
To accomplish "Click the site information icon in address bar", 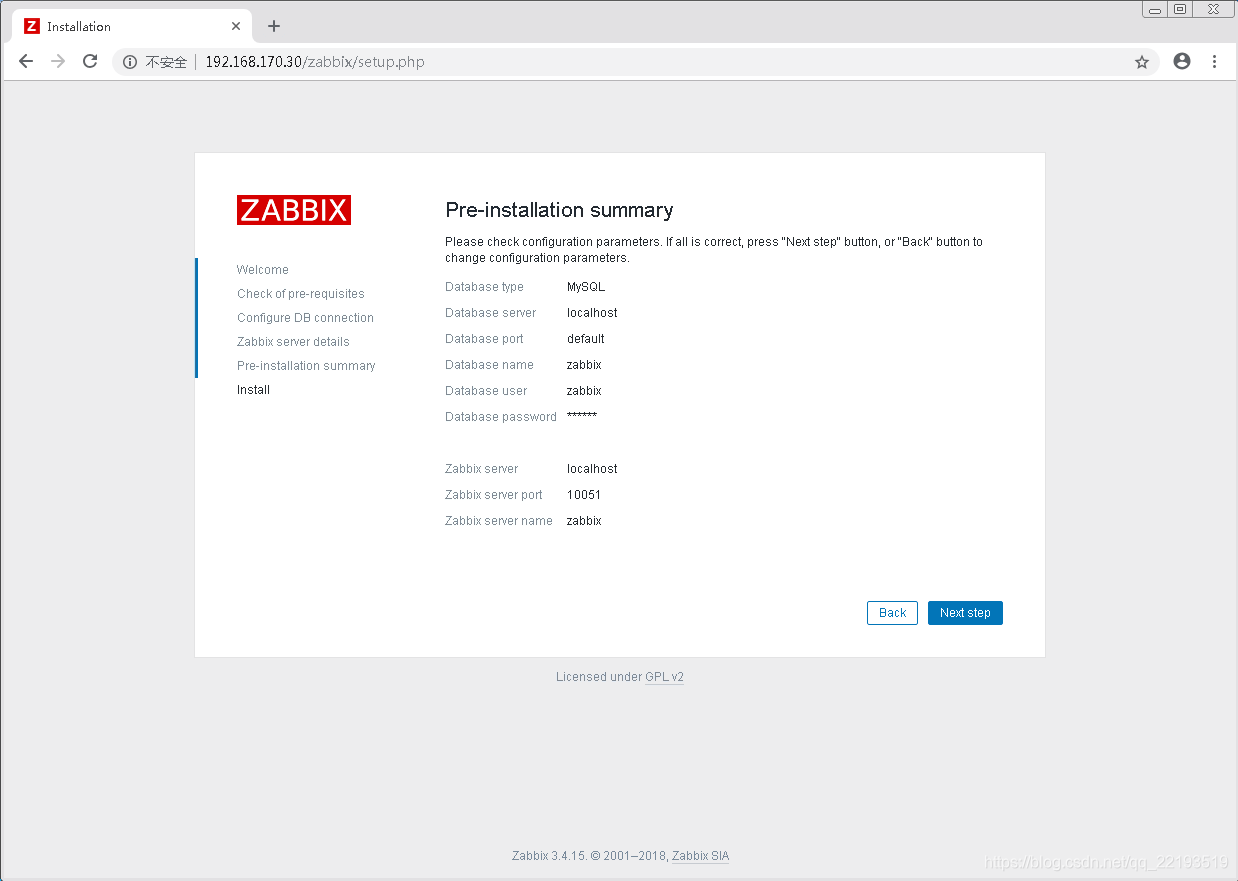I will (130, 62).
